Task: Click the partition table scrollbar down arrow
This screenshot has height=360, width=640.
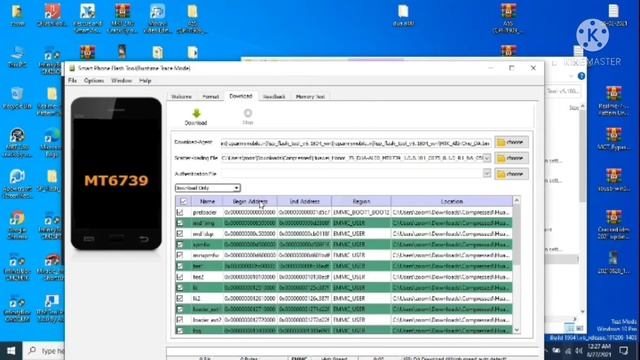Action: coord(516,330)
